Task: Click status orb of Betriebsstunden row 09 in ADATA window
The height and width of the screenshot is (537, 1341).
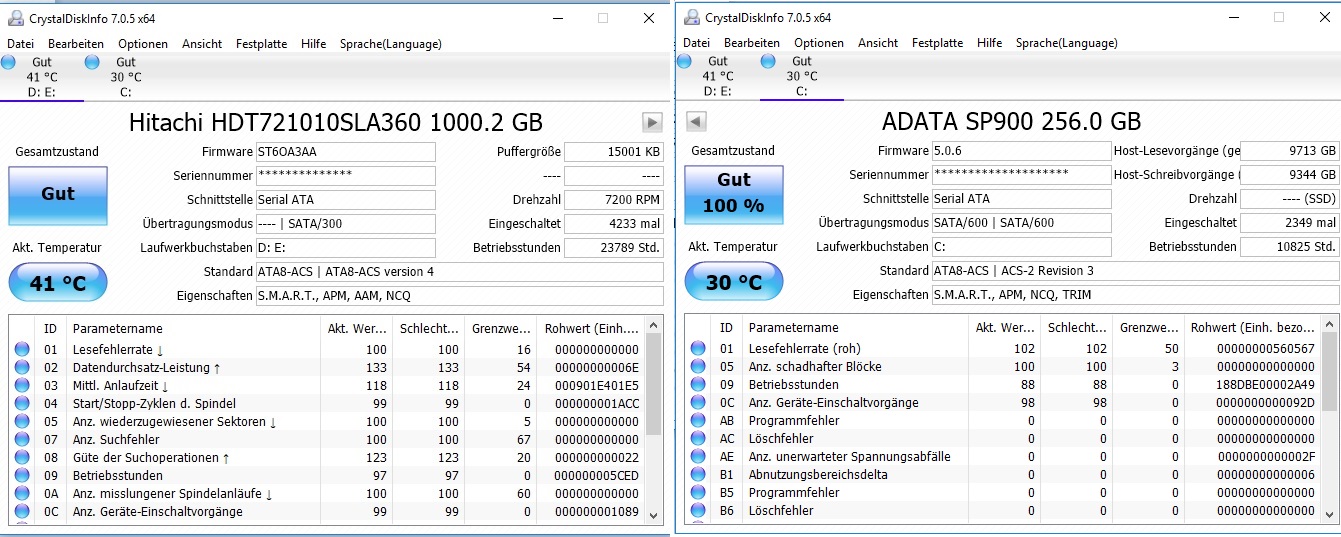Action: [x=698, y=385]
